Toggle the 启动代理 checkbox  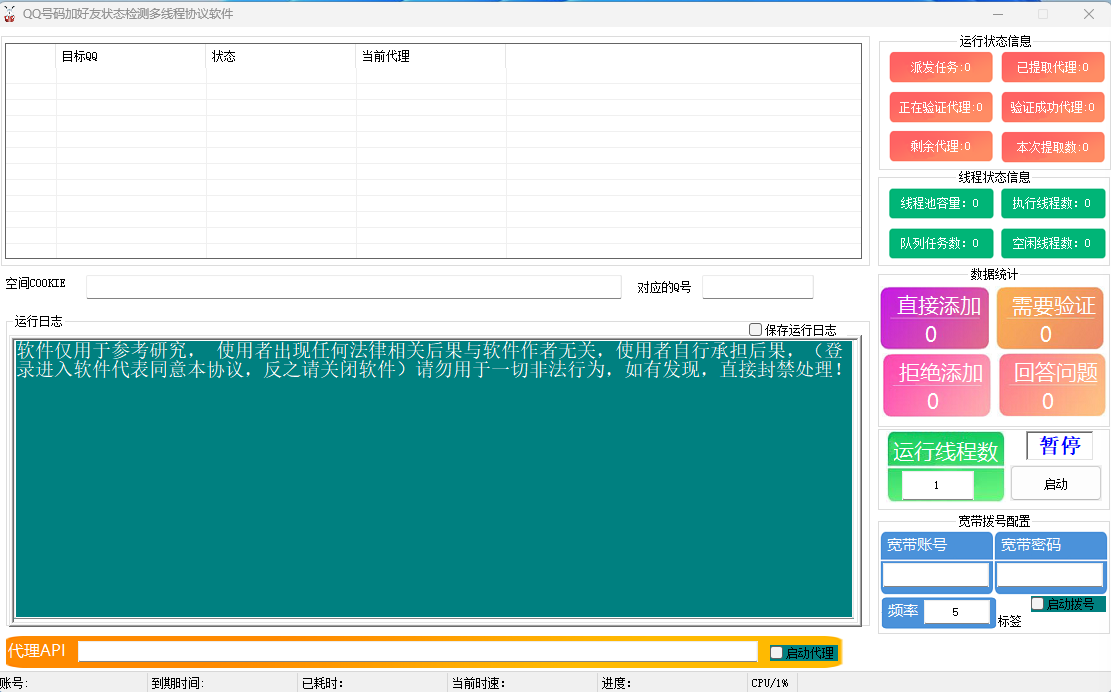coord(777,653)
